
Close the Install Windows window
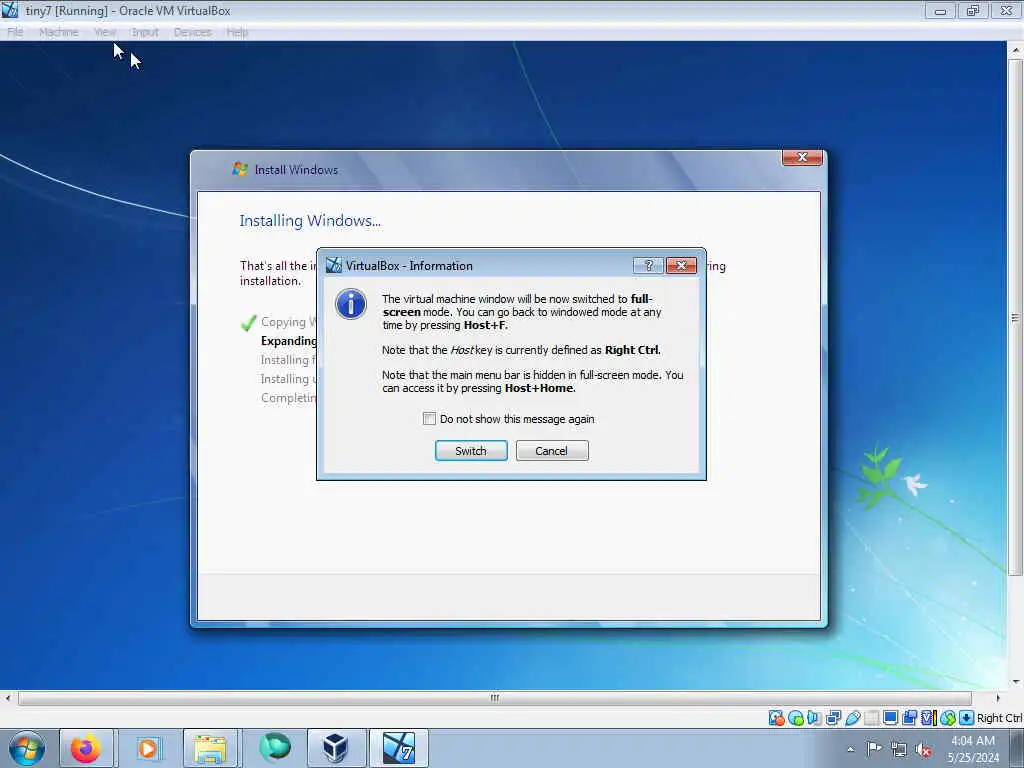pyautogui.click(x=802, y=157)
